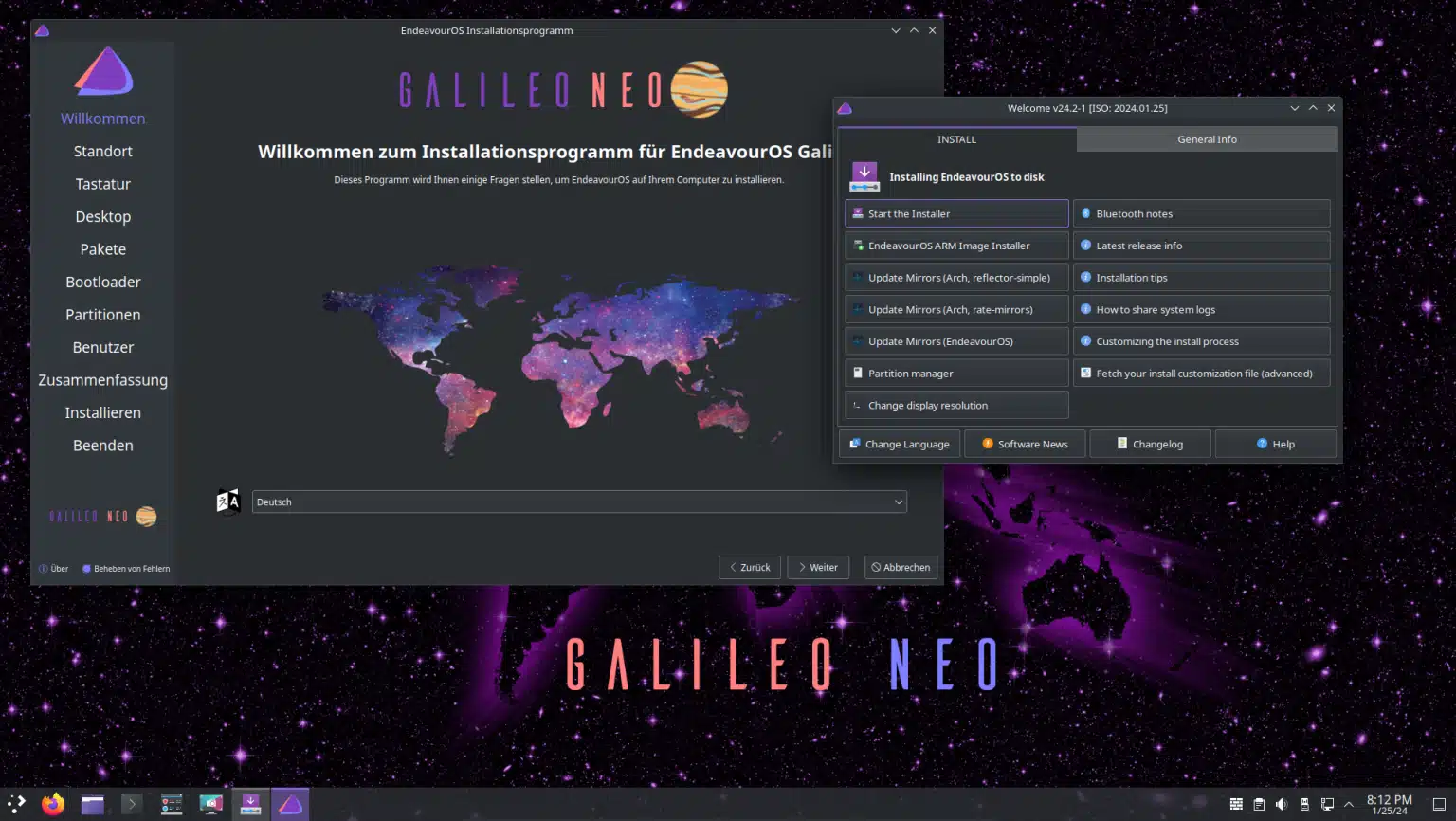Open the KDE application launcher
Image resolution: width=1456 pixels, height=821 pixels.
(x=16, y=804)
